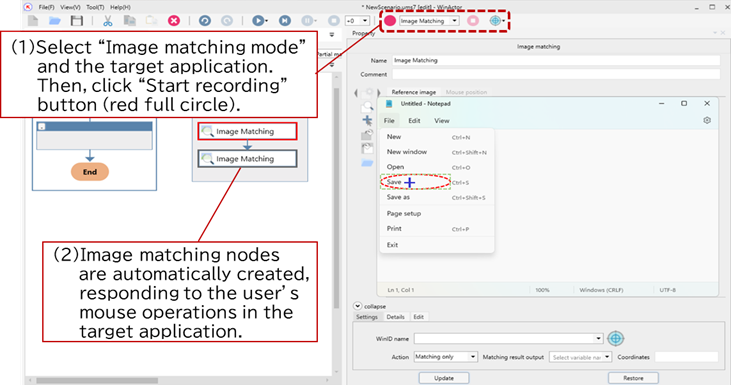
Task: Collapse the section with the collapse chevron
Action: (x=358, y=306)
